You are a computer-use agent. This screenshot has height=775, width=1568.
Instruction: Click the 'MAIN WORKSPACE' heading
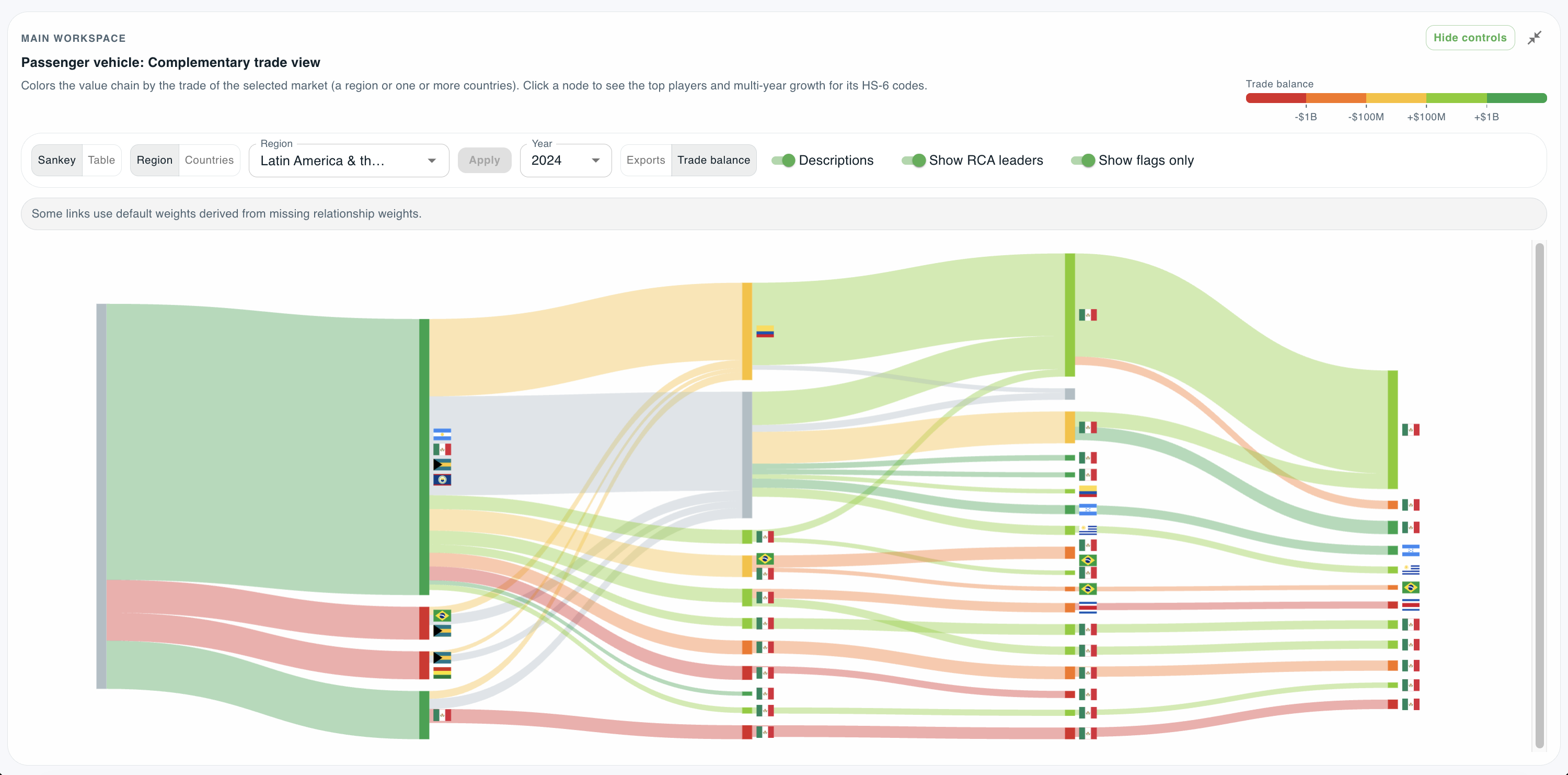[73, 38]
